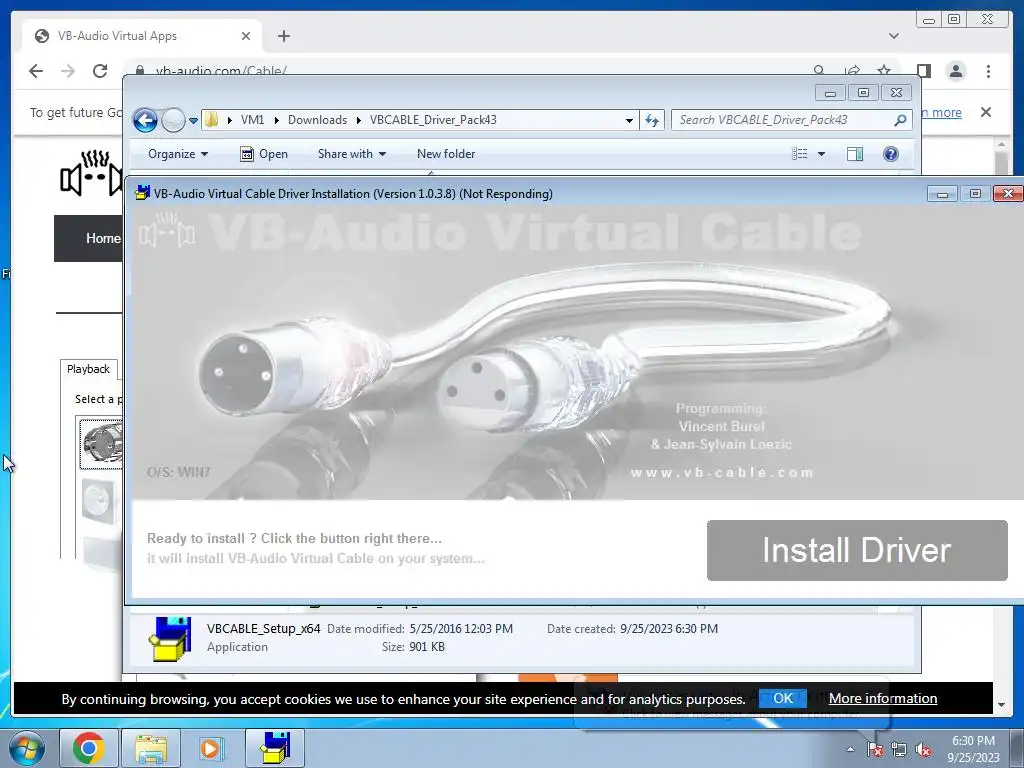Click Home on VB-Audio website
The height and width of the screenshot is (768, 1024).
103,238
